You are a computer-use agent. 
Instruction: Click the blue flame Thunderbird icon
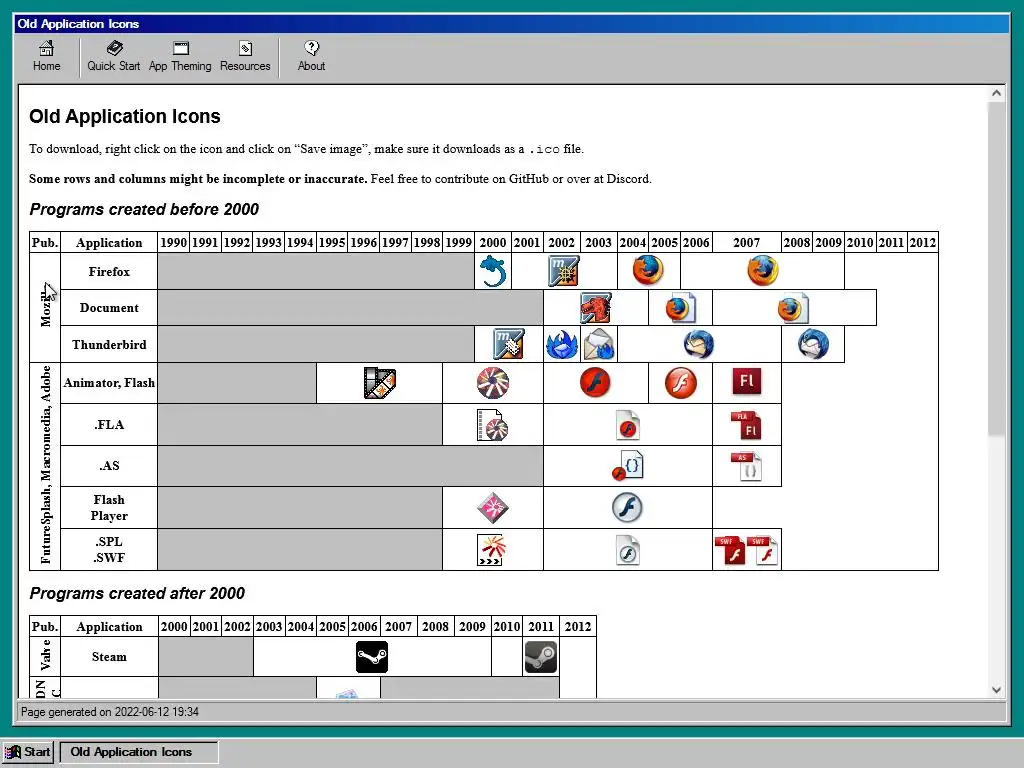pos(562,345)
